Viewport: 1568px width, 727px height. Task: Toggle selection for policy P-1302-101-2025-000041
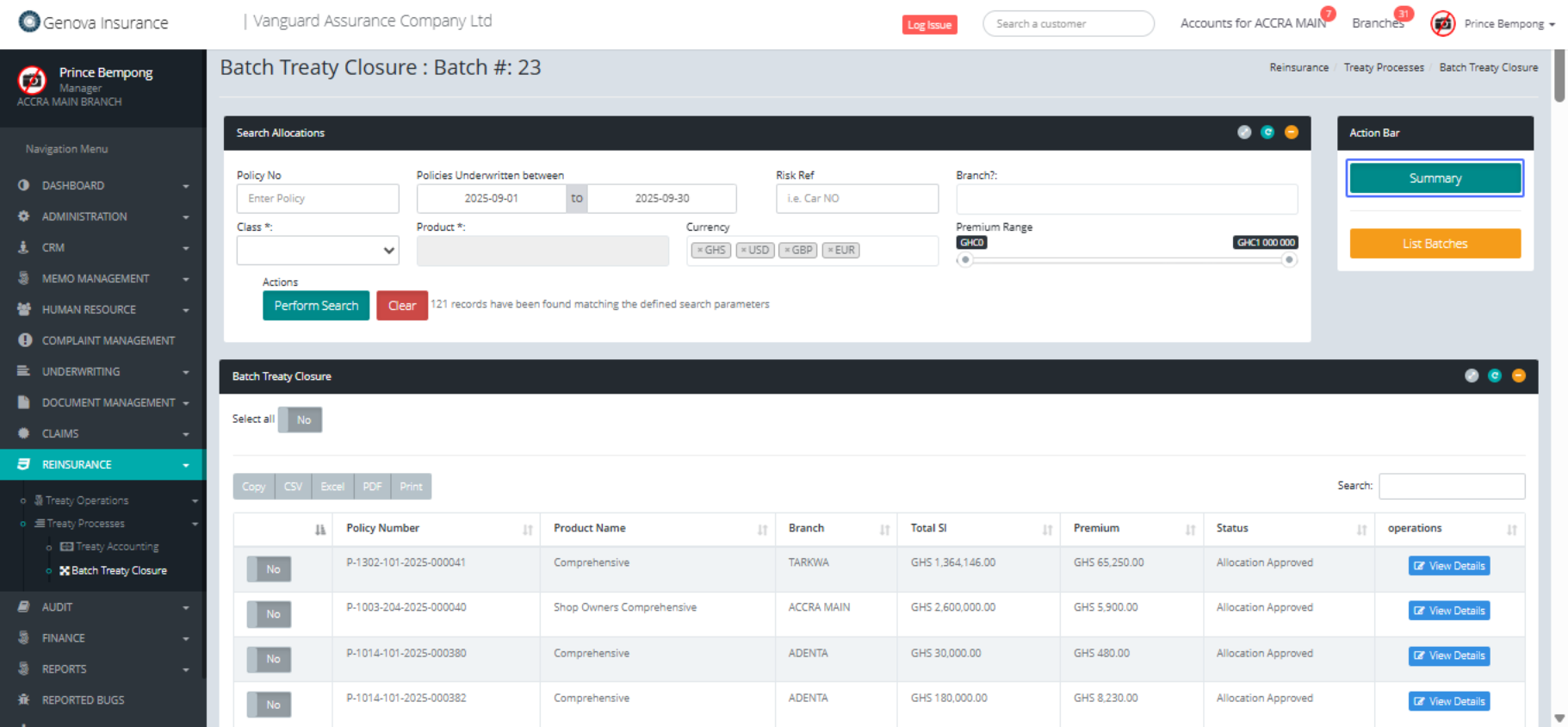tap(269, 569)
